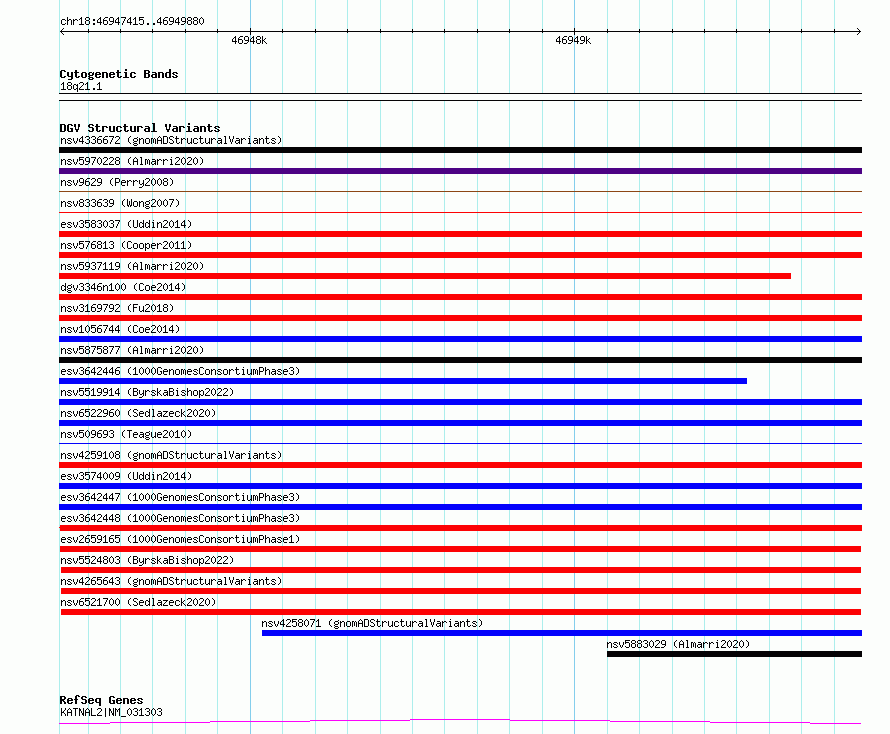Open variant nsv5937119 (Almarri2020) label
The height and width of the screenshot is (734, 890).
coord(132,266)
